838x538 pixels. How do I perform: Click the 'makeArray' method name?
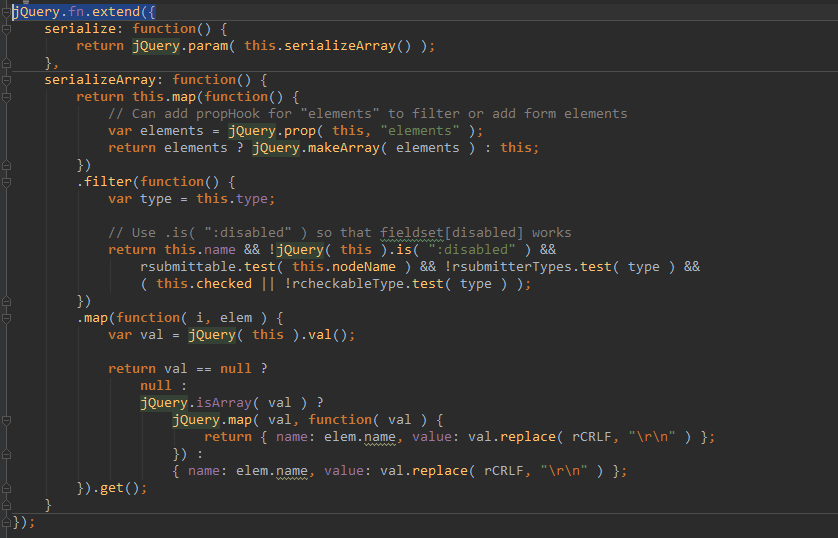(x=344, y=148)
